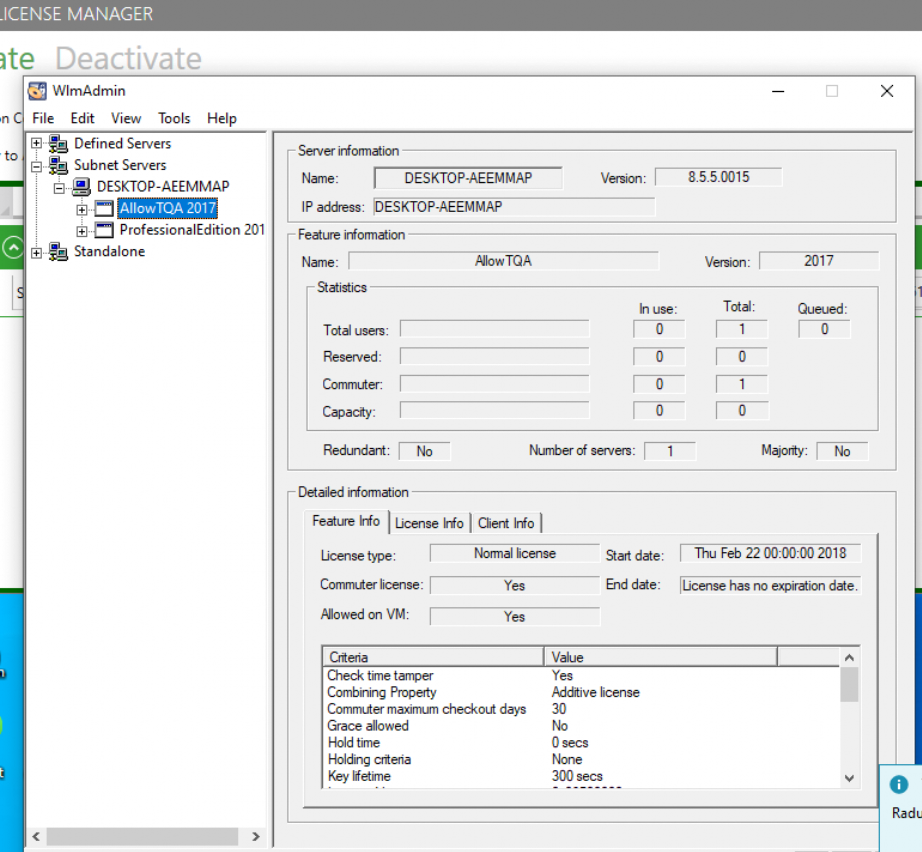Click the Number of servers field
Viewport: 922px width, 852px height.
pyautogui.click(x=670, y=451)
